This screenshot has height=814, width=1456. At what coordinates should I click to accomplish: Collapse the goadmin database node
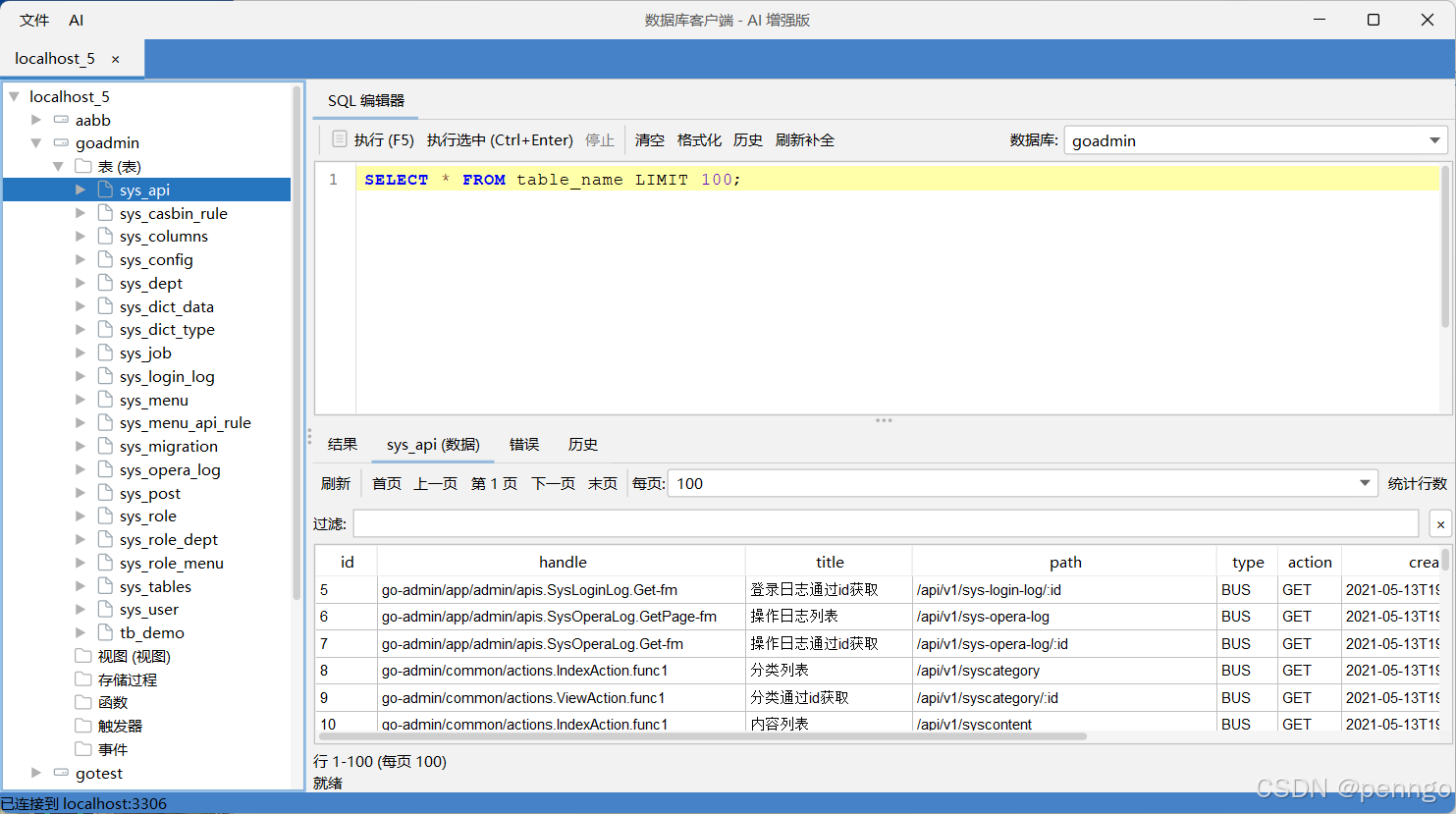pos(36,142)
